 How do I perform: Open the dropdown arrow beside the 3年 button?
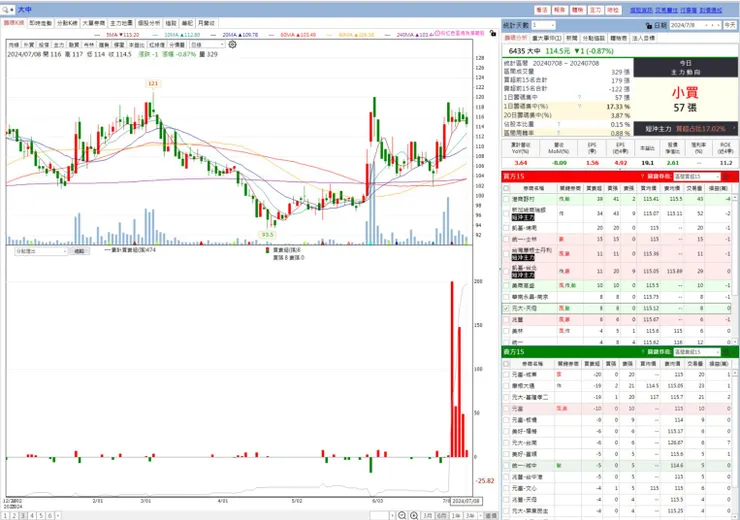[x=480, y=516]
